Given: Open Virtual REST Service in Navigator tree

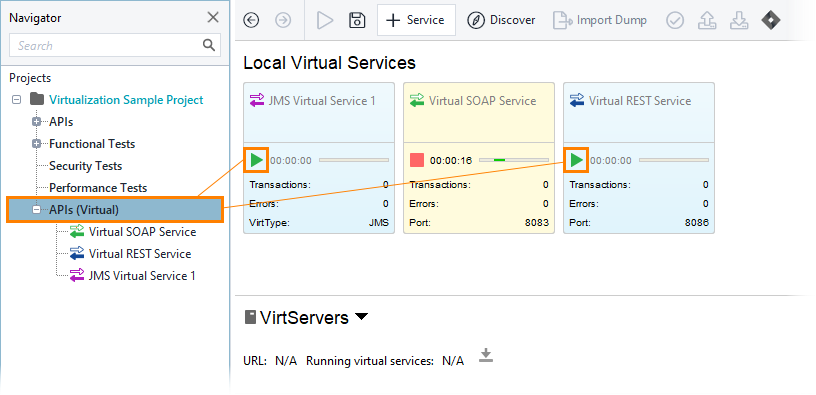Looking at the screenshot, I should pos(140,254).
